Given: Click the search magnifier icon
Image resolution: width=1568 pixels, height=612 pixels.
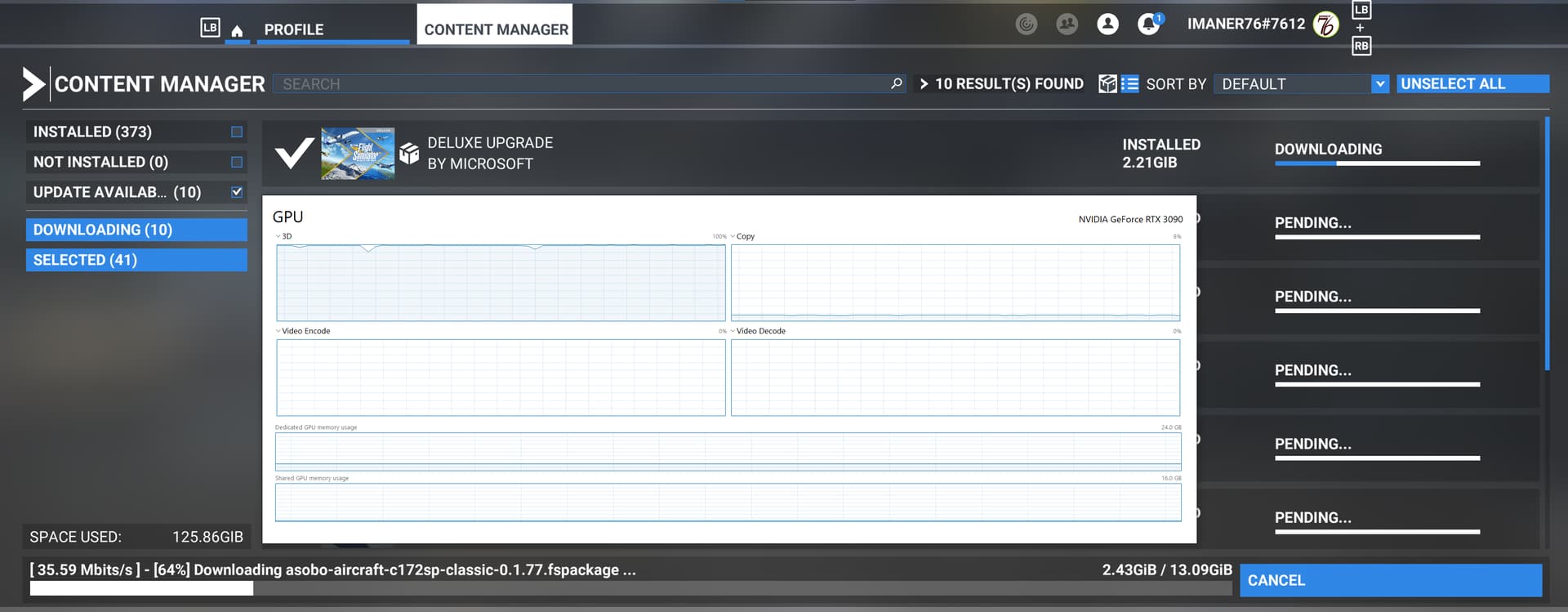Looking at the screenshot, I should (x=896, y=83).
